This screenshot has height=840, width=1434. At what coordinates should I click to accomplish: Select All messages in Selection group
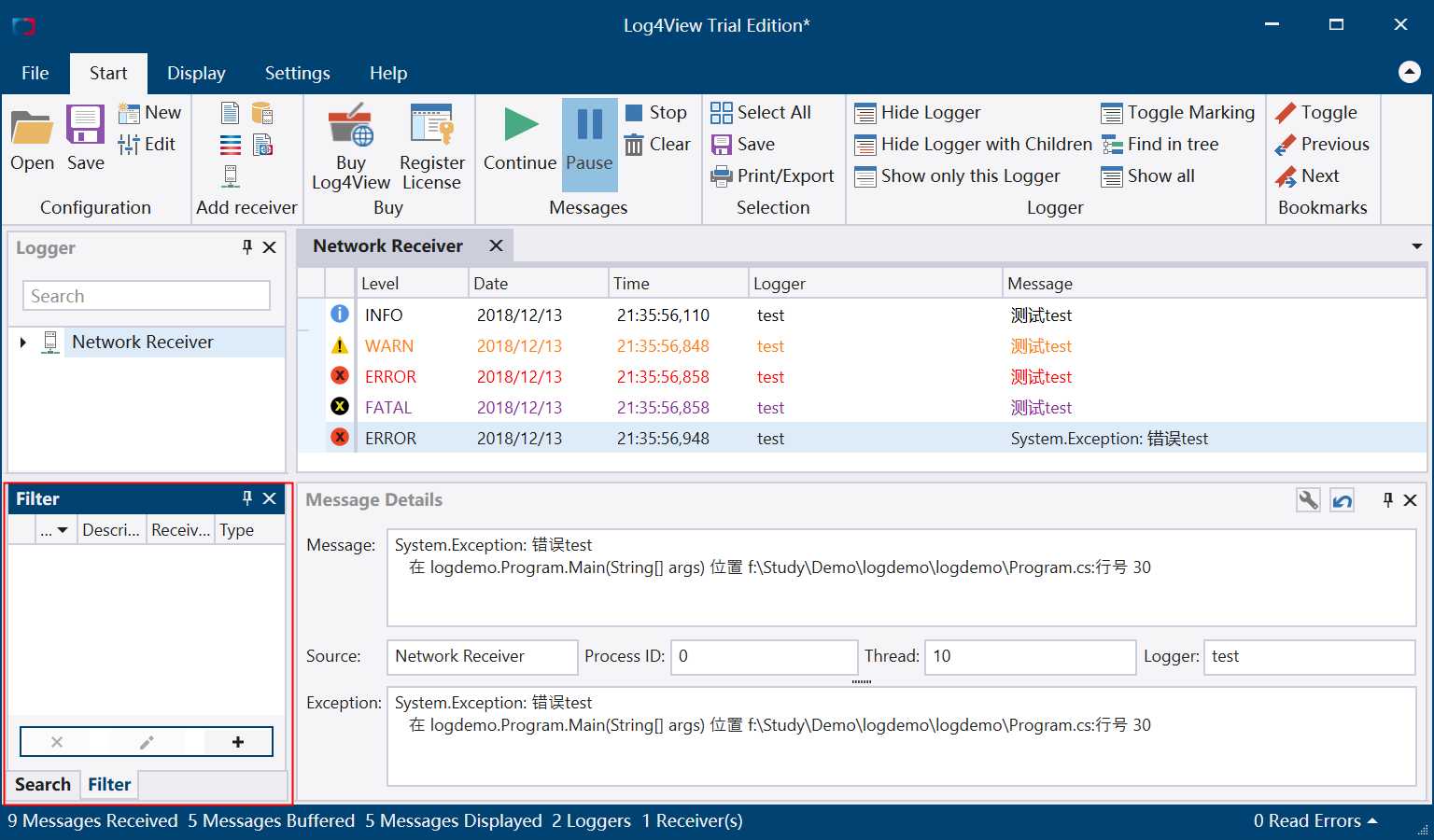point(760,113)
